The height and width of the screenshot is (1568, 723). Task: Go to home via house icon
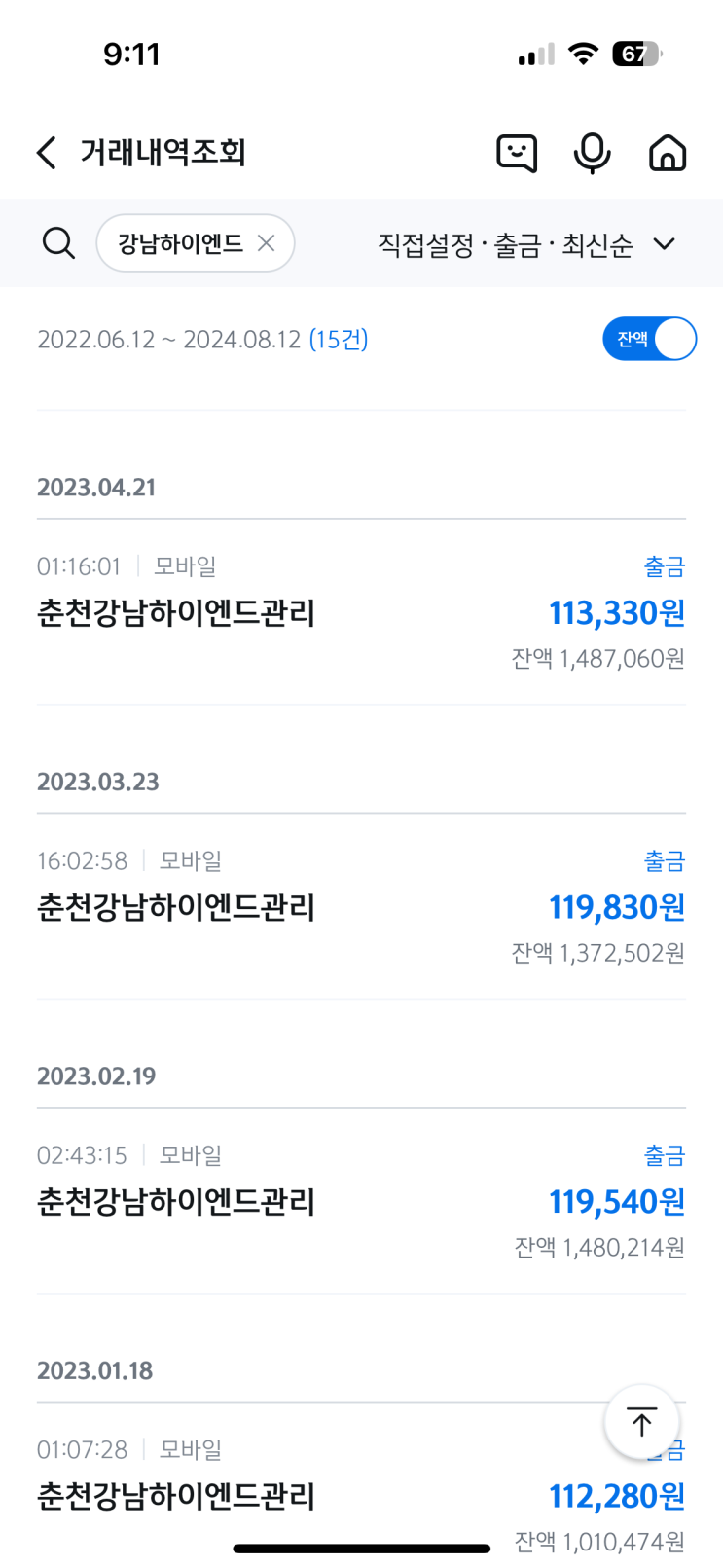pos(668,153)
